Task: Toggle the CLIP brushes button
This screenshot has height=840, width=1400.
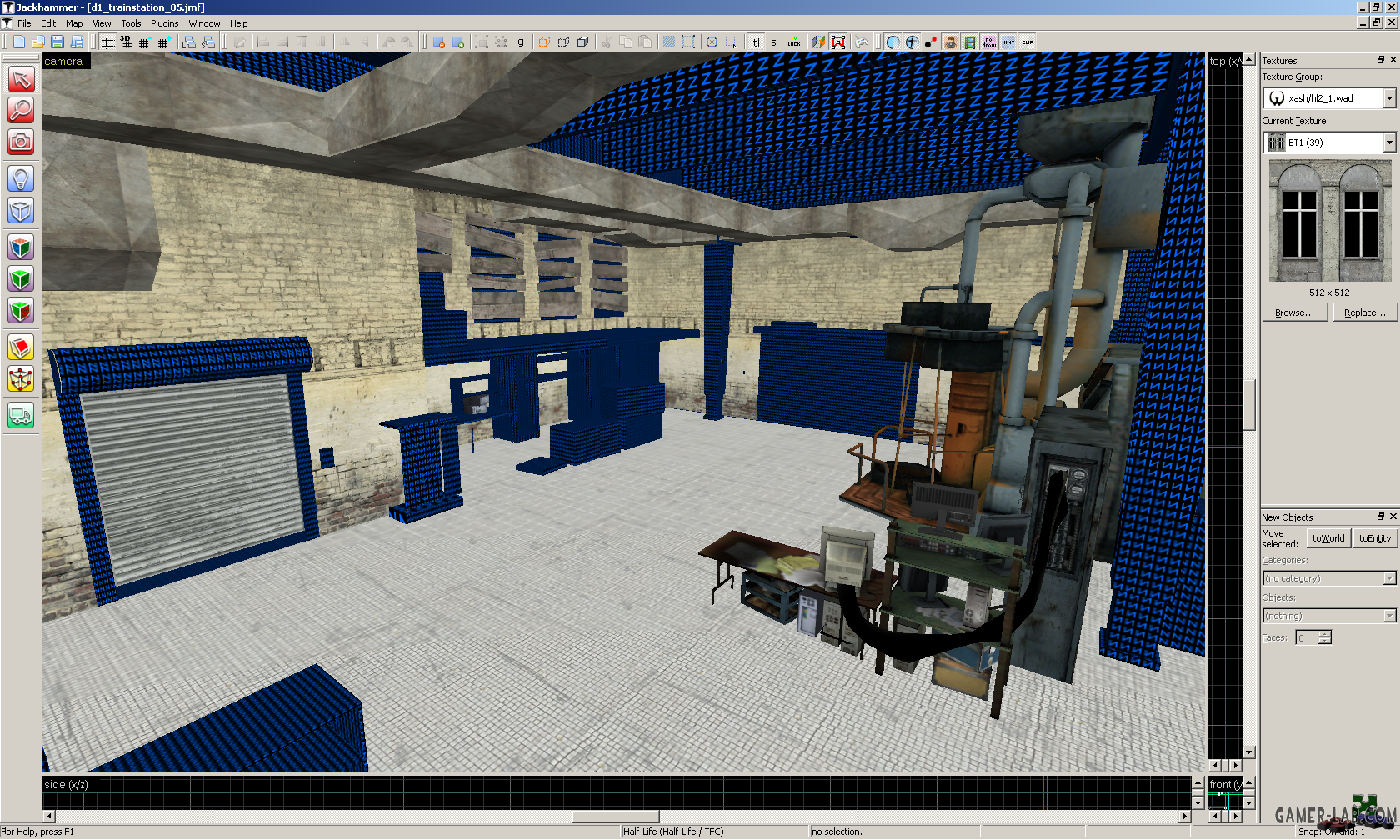Action: click(x=1027, y=42)
